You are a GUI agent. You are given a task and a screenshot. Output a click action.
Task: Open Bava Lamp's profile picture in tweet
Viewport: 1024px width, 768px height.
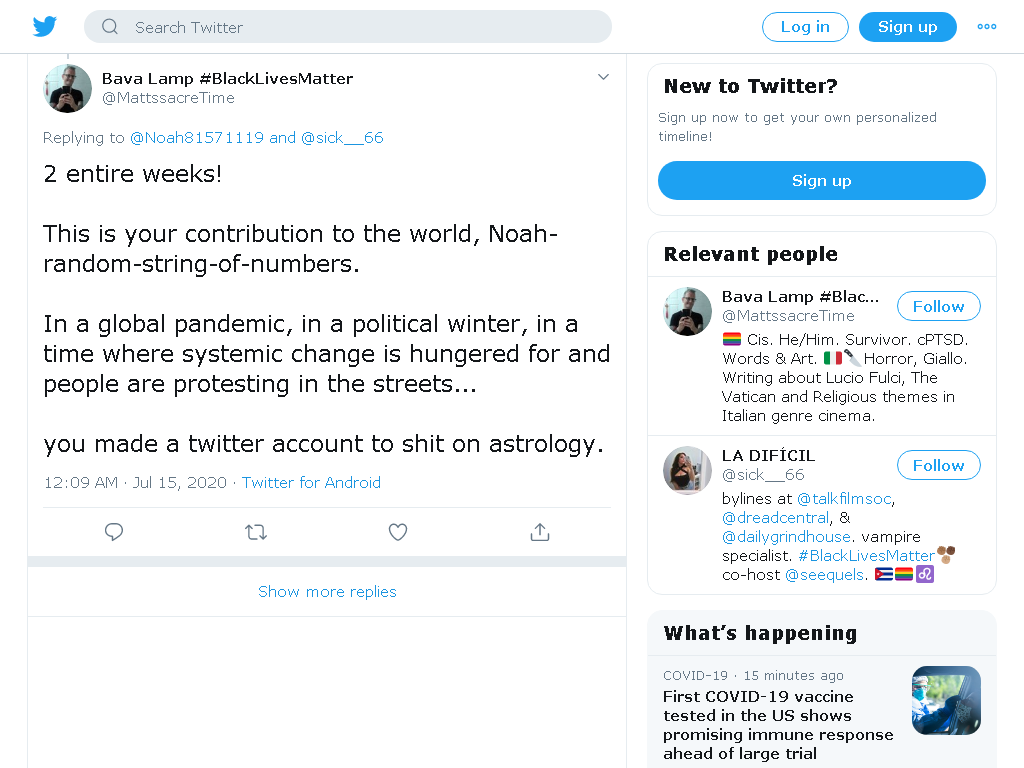coord(67,88)
